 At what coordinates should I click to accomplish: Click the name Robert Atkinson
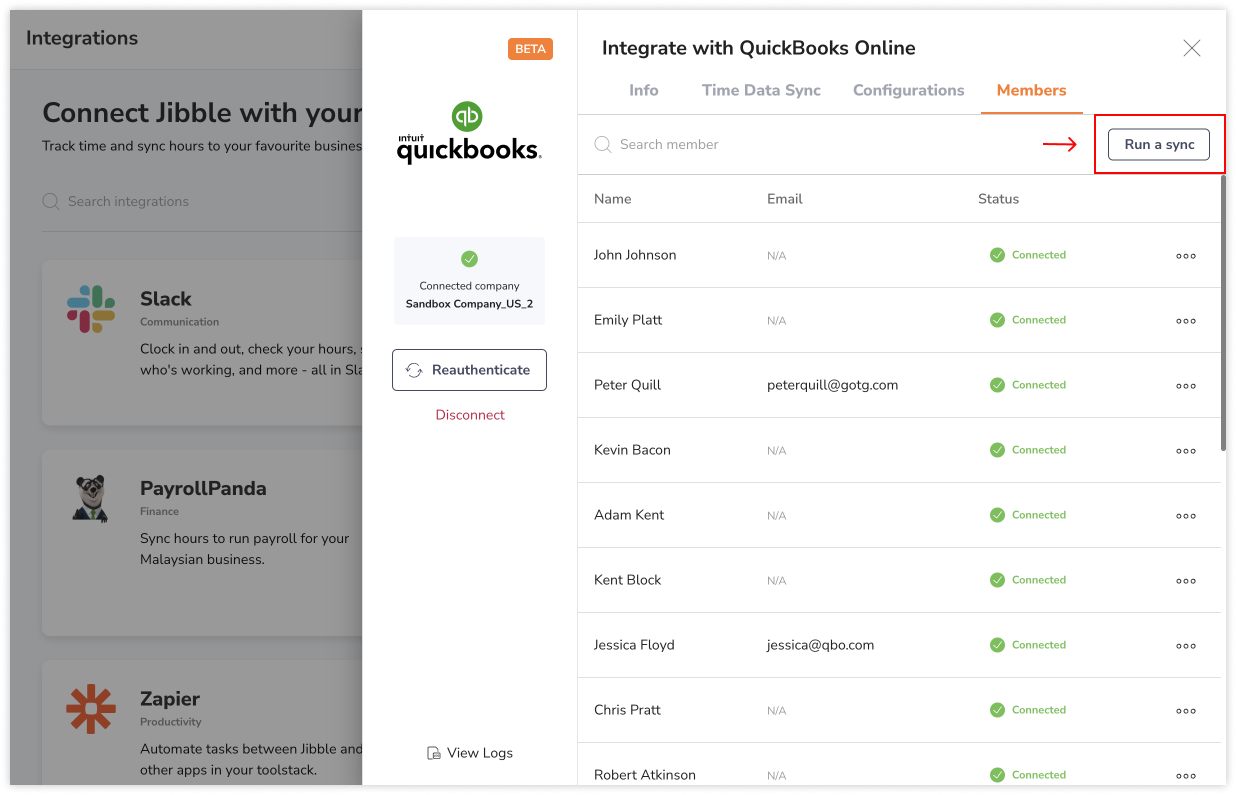point(645,775)
